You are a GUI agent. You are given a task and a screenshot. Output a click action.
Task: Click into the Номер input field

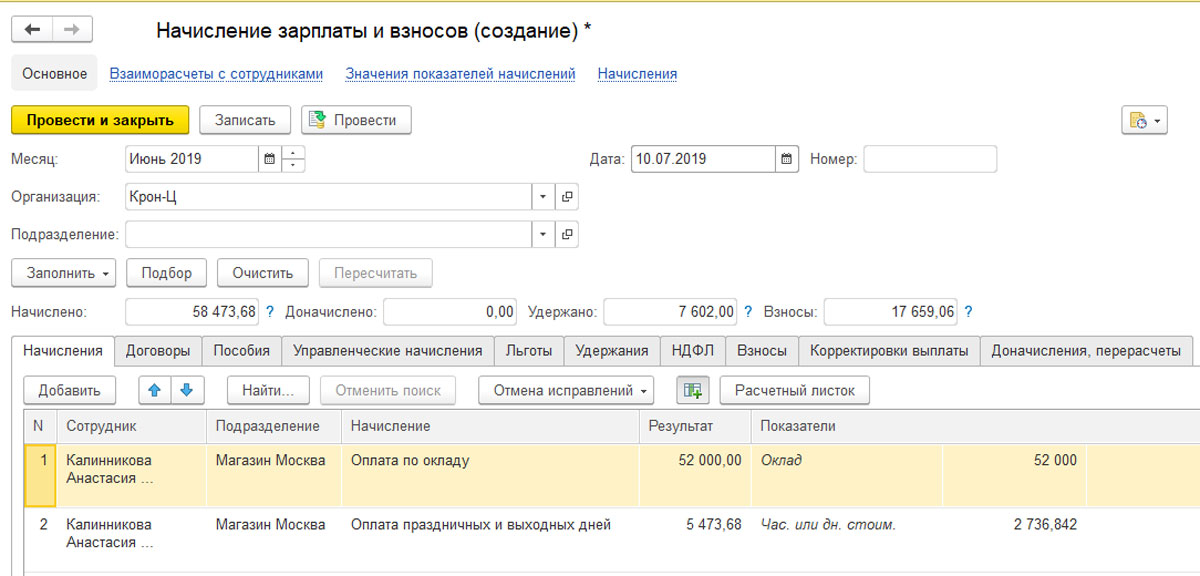pos(930,159)
